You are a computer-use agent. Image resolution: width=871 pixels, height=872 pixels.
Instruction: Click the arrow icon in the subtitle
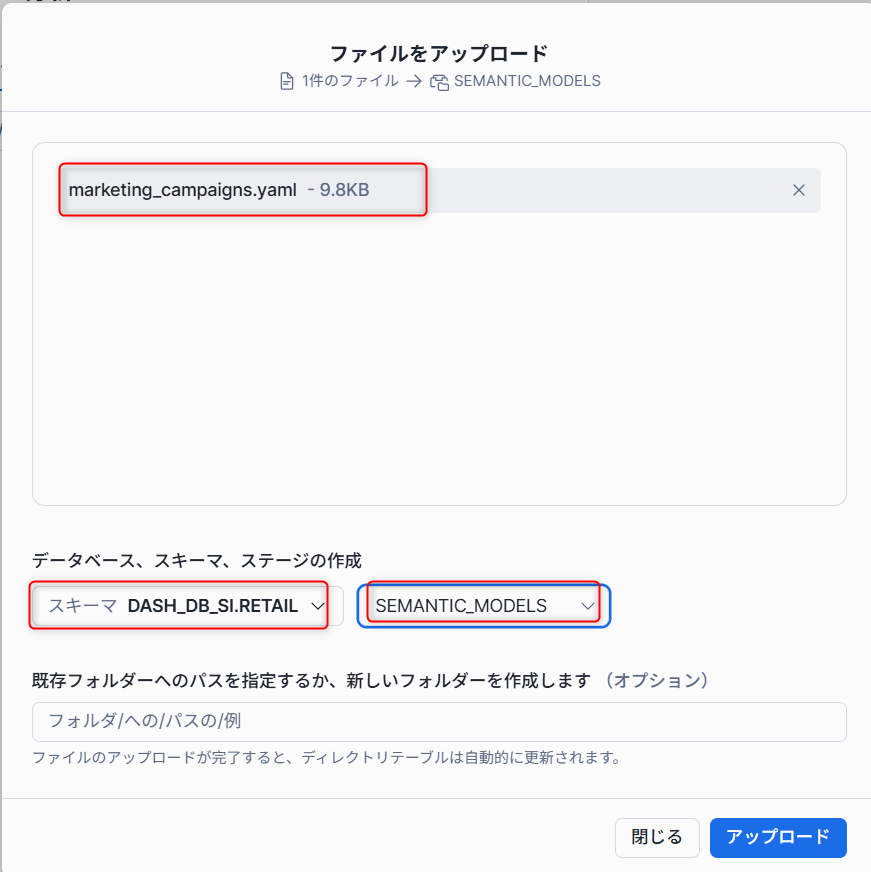click(414, 81)
